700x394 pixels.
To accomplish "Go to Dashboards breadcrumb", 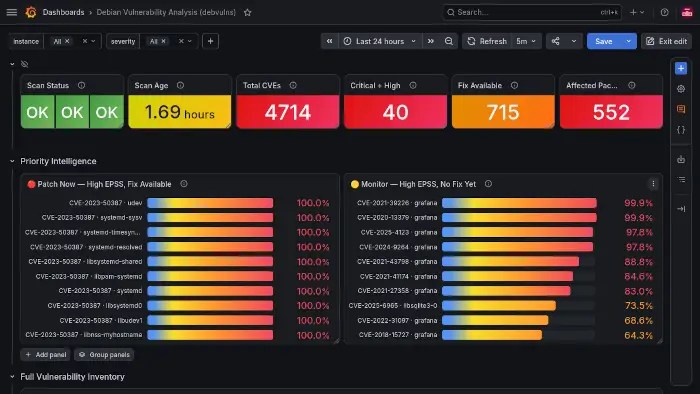I will 63,12.
